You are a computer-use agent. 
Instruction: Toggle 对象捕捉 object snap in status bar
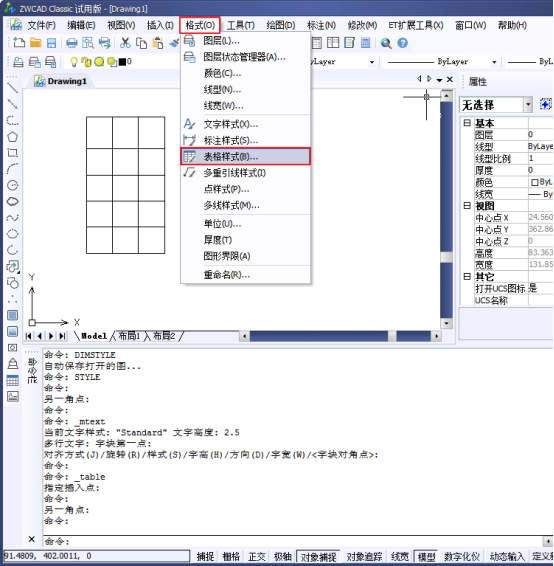point(318,556)
